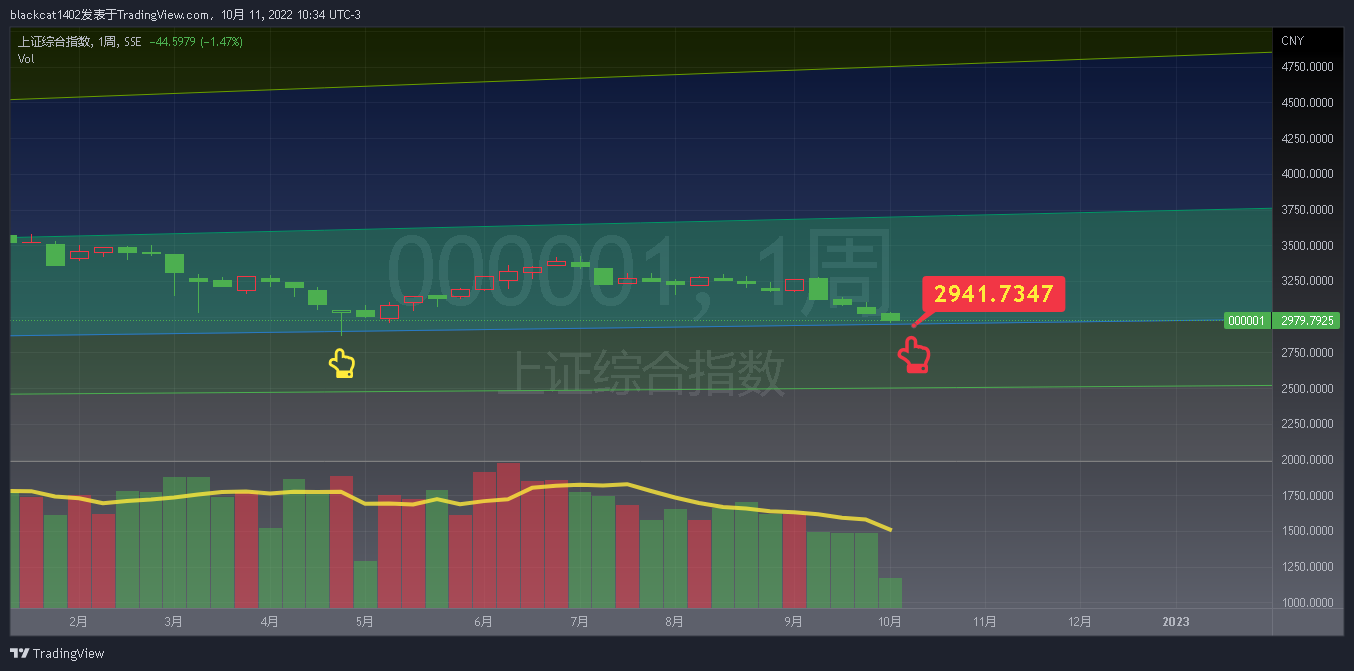1354x671 pixels.
Task: Click the 9月 label on time axis
Action: coord(794,622)
